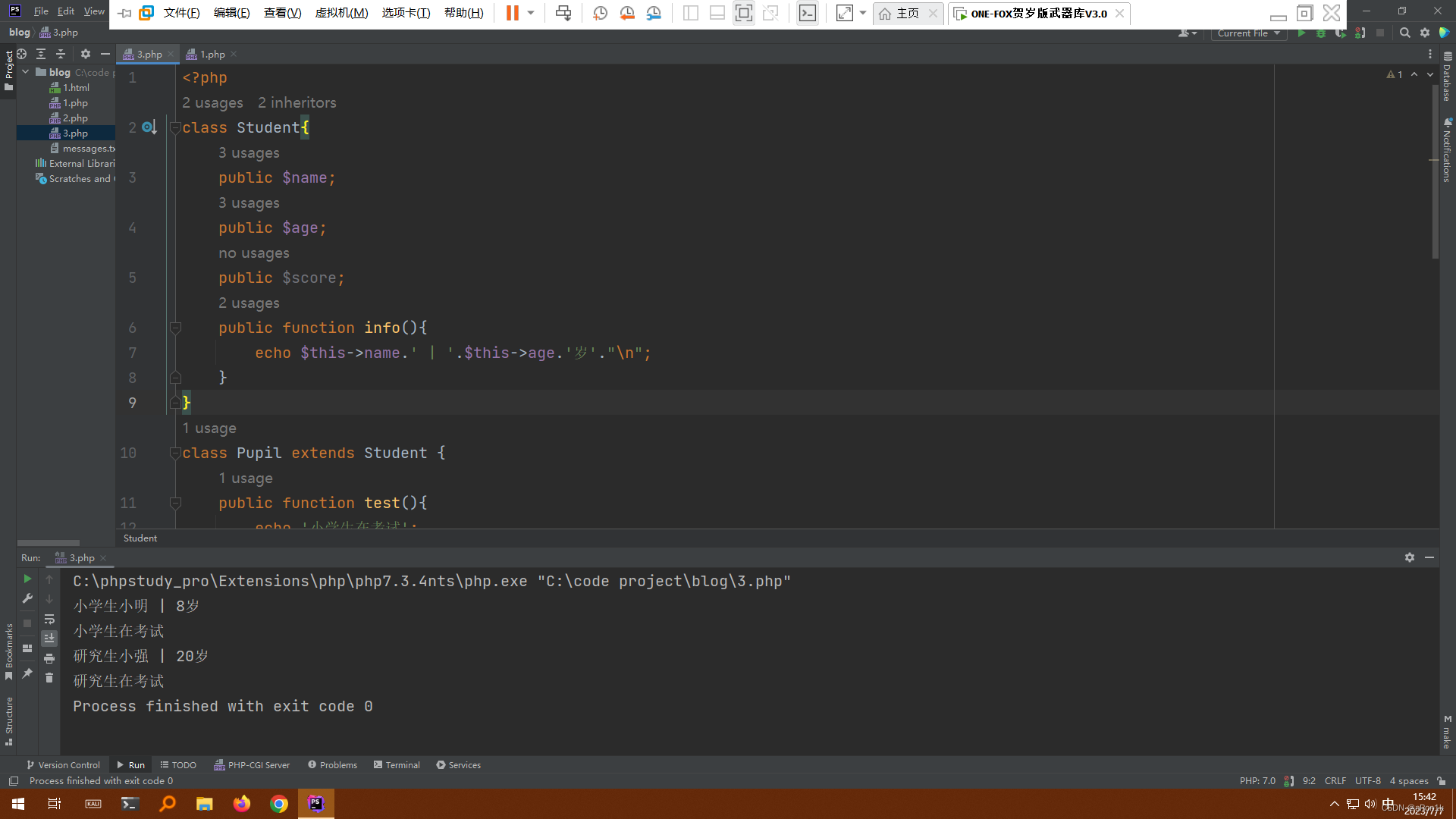Fold the info() function at line 6
The height and width of the screenshot is (819, 1456).
pyautogui.click(x=175, y=328)
